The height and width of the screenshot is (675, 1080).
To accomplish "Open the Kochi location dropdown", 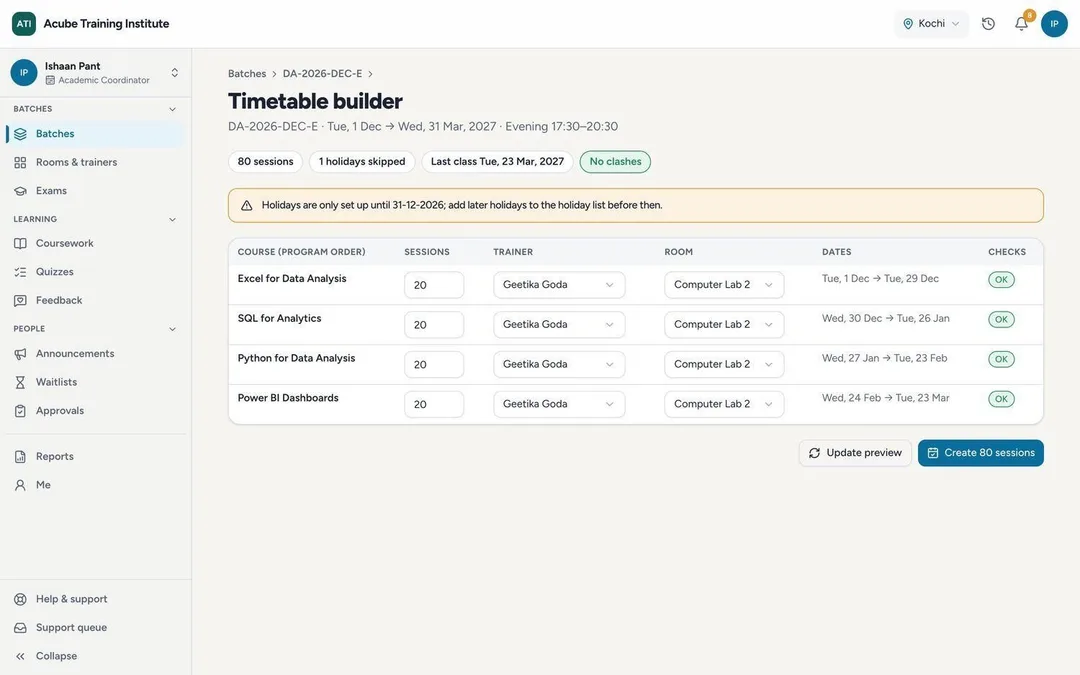I will tap(931, 23).
